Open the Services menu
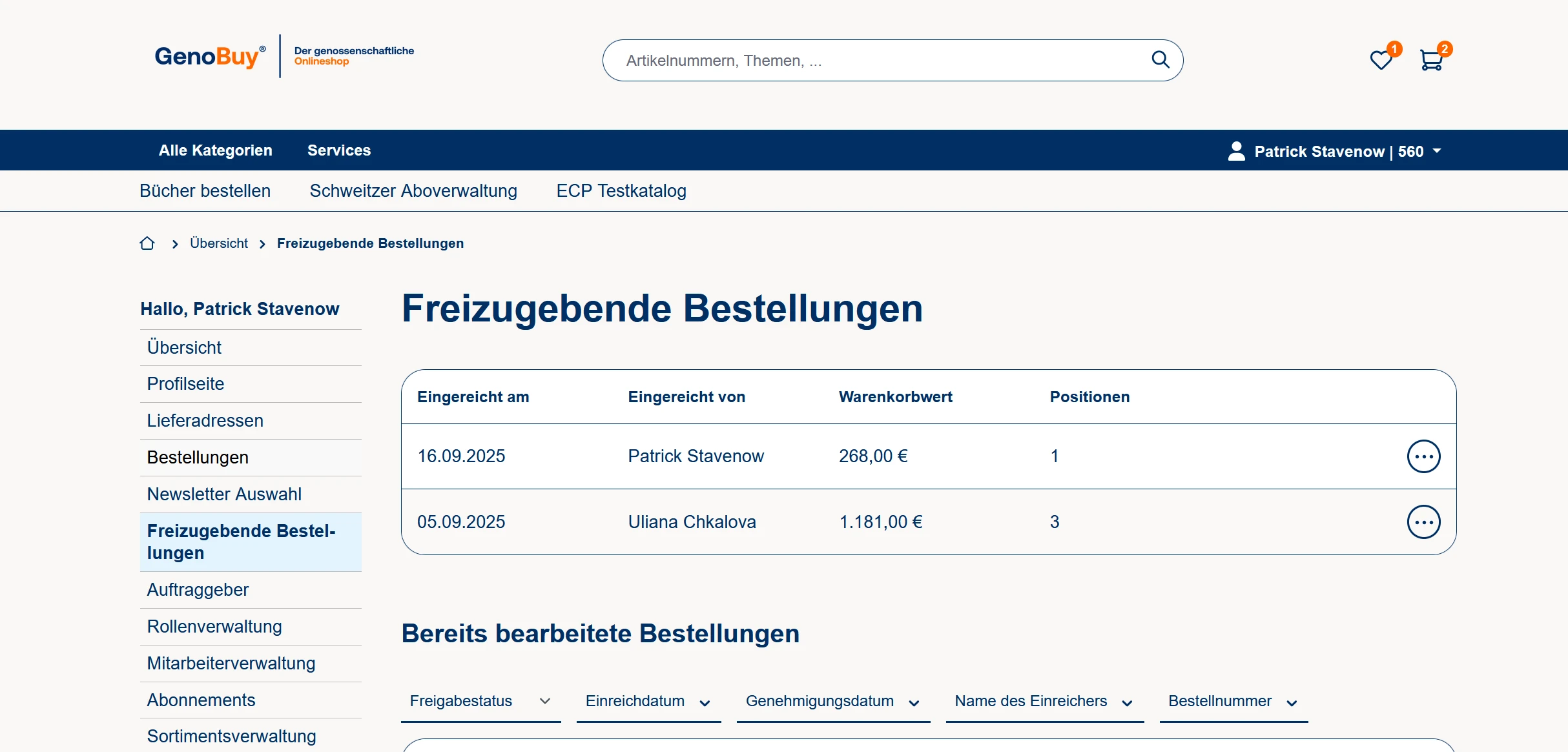 339,150
